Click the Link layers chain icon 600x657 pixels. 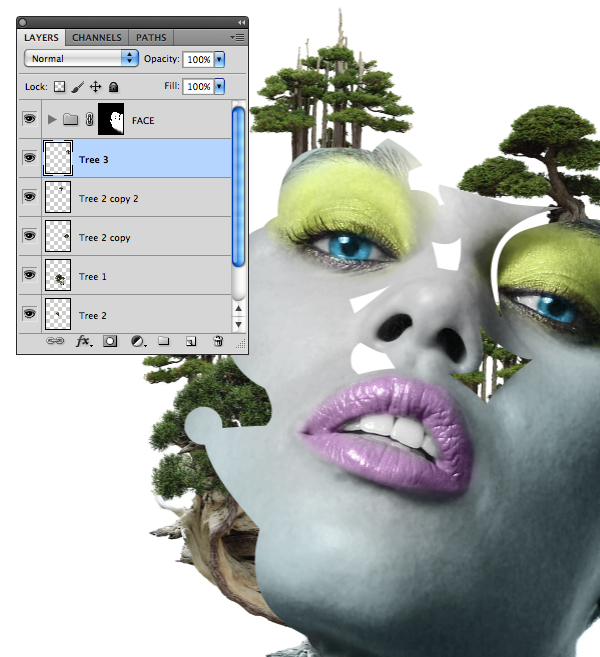tap(55, 341)
